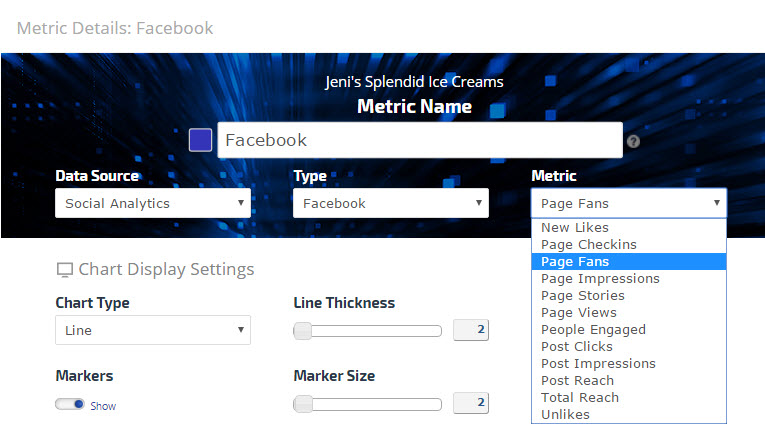Collapse the Metric dropdown showing Page Fans
This screenshot has width=765, height=430.
[628, 203]
